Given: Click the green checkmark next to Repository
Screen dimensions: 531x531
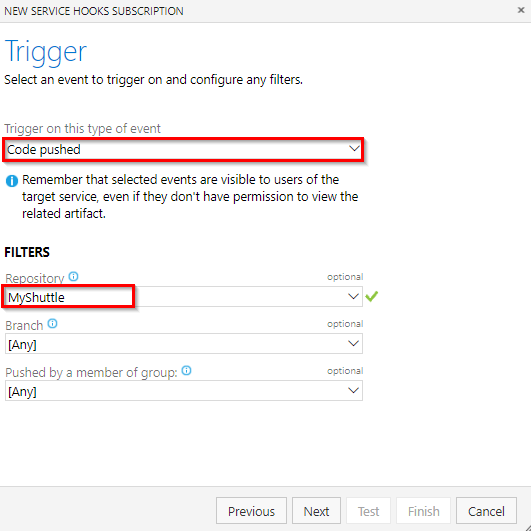Looking at the screenshot, I should pos(371,296).
